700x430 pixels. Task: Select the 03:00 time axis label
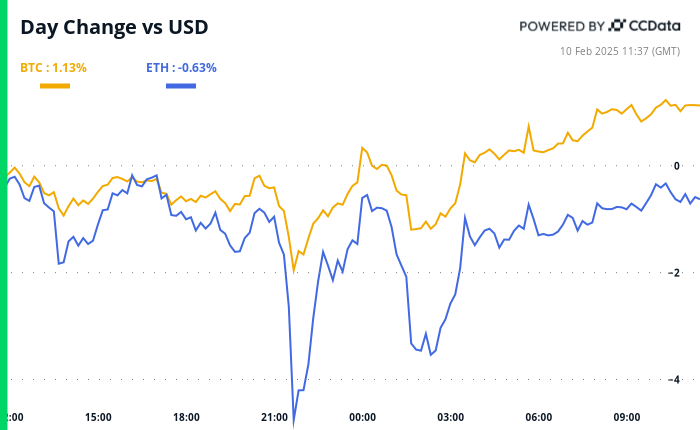[450, 417]
